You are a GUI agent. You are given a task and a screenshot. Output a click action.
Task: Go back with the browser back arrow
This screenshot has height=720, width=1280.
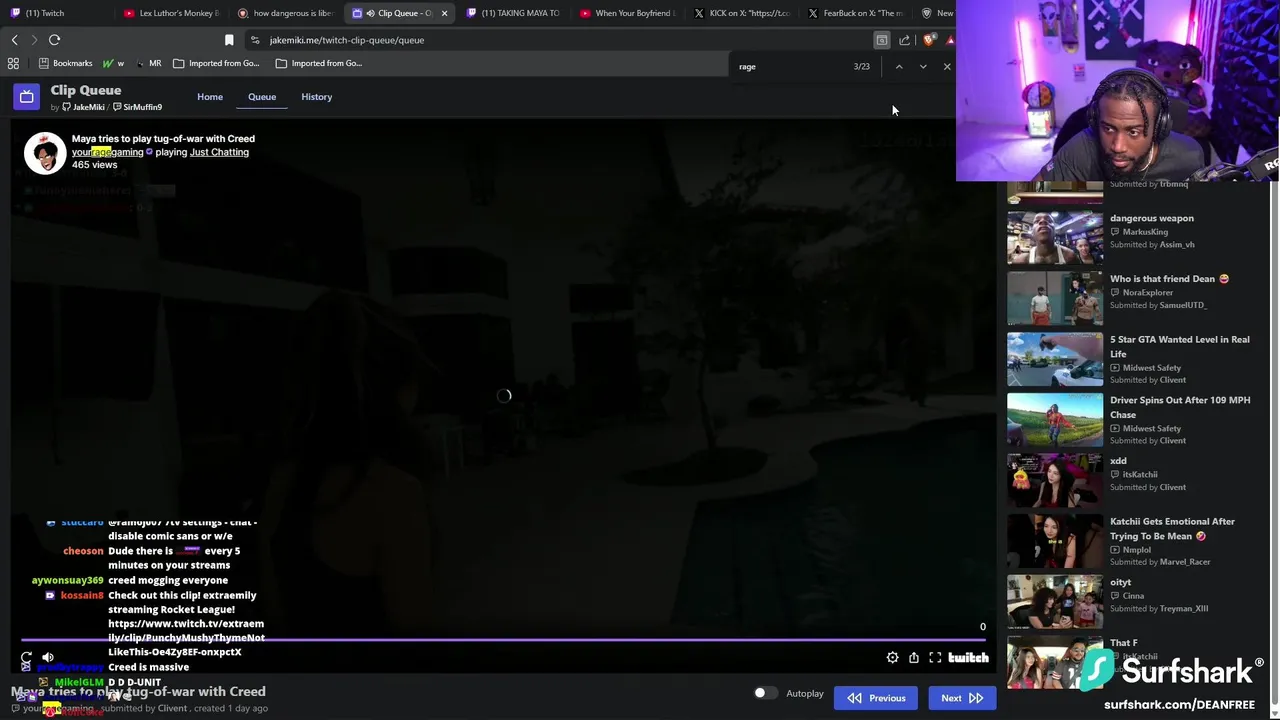click(x=14, y=40)
